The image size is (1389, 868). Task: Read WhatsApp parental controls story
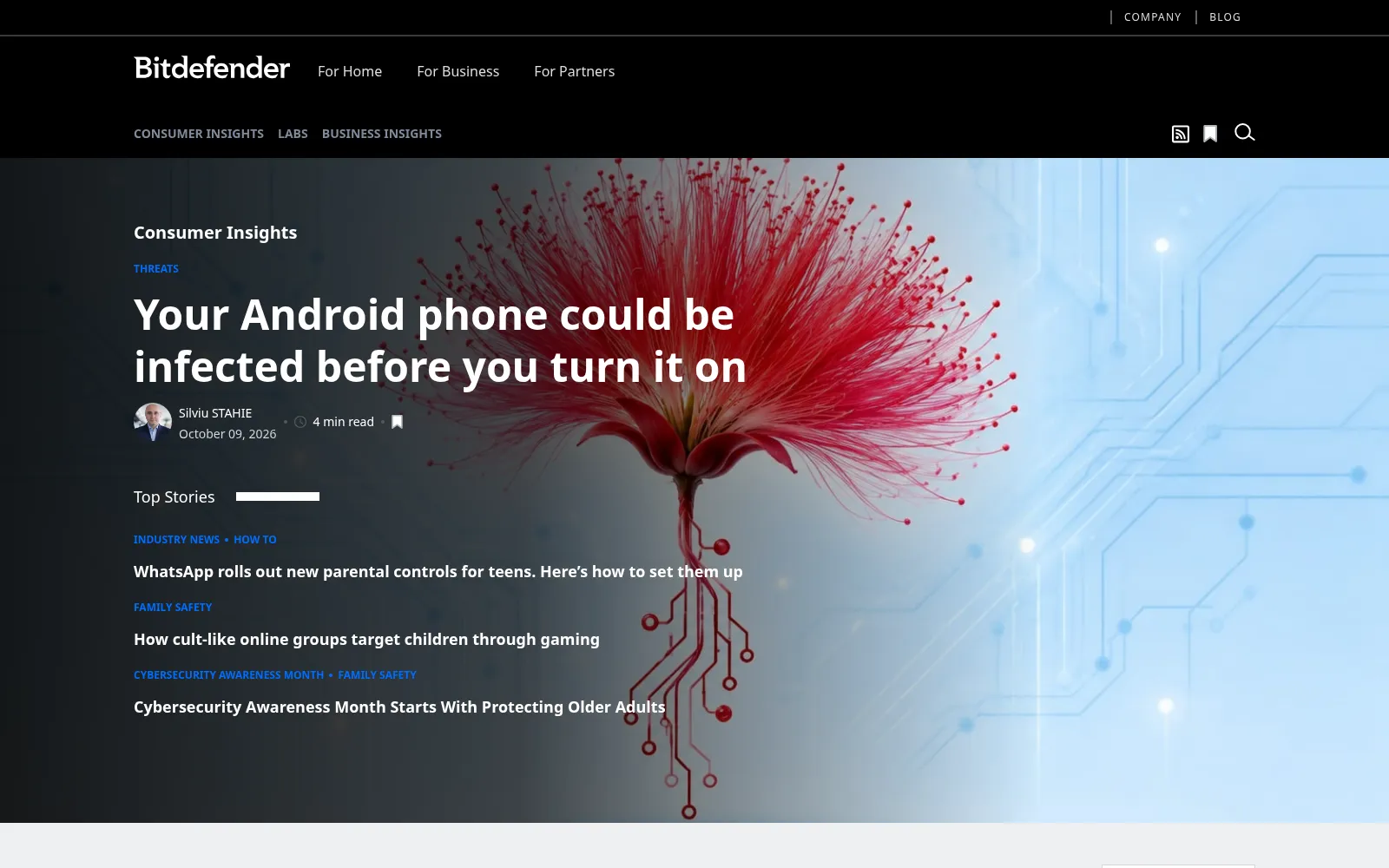click(x=438, y=572)
